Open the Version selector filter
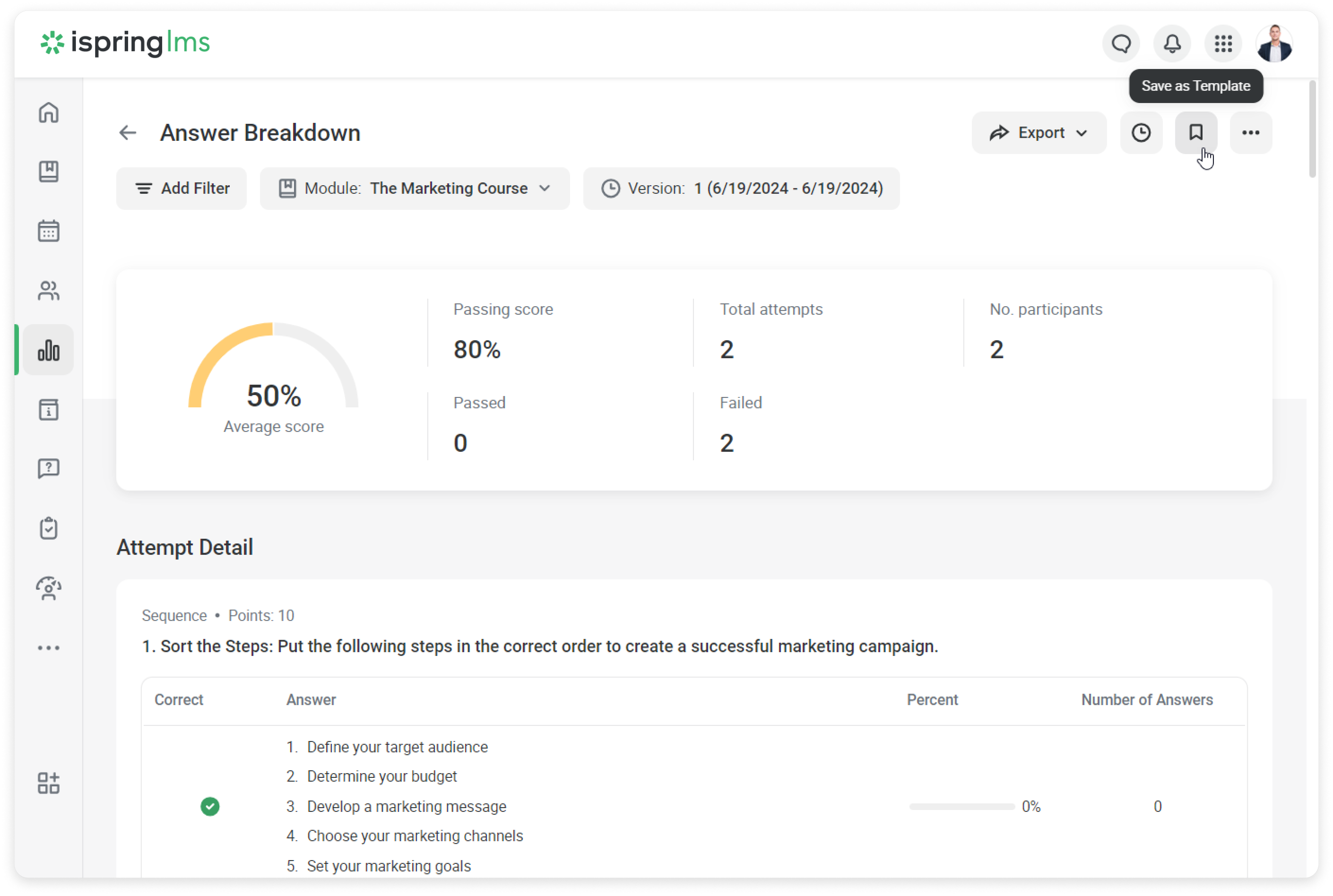1333x896 pixels. pyautogui.click(x=741, y=189)
